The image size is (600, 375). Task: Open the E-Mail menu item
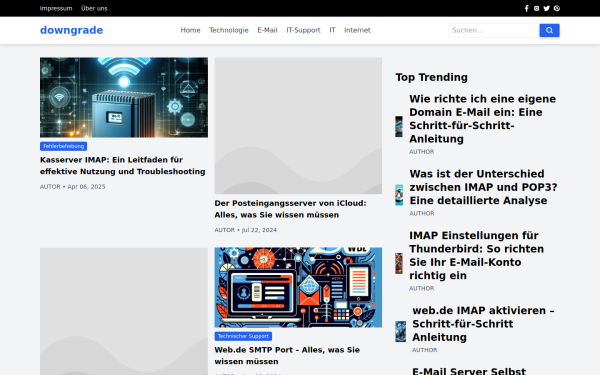coord(267,30)
